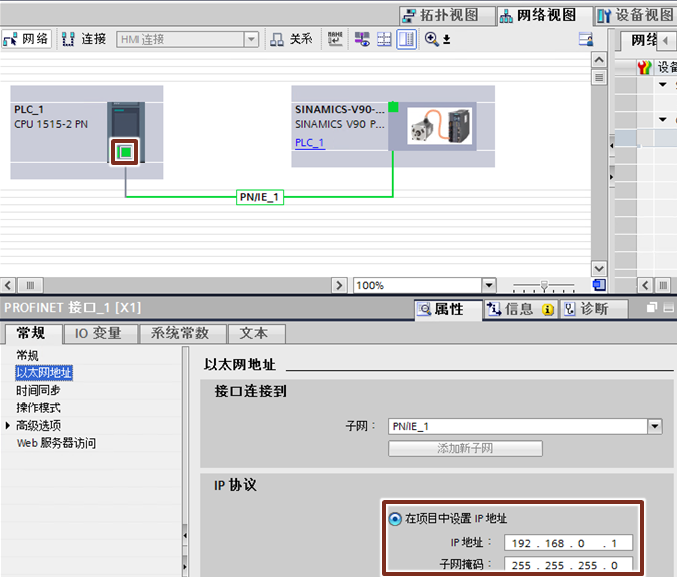Click the green port square on SINAMICS-V90
The height and width of the screenshot is (581, 678).
coord(393,107)
